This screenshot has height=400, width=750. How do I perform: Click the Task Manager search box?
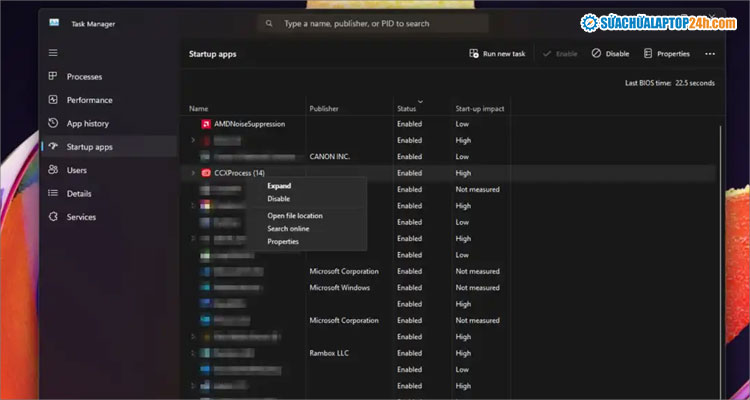click(x=373, y=23)
